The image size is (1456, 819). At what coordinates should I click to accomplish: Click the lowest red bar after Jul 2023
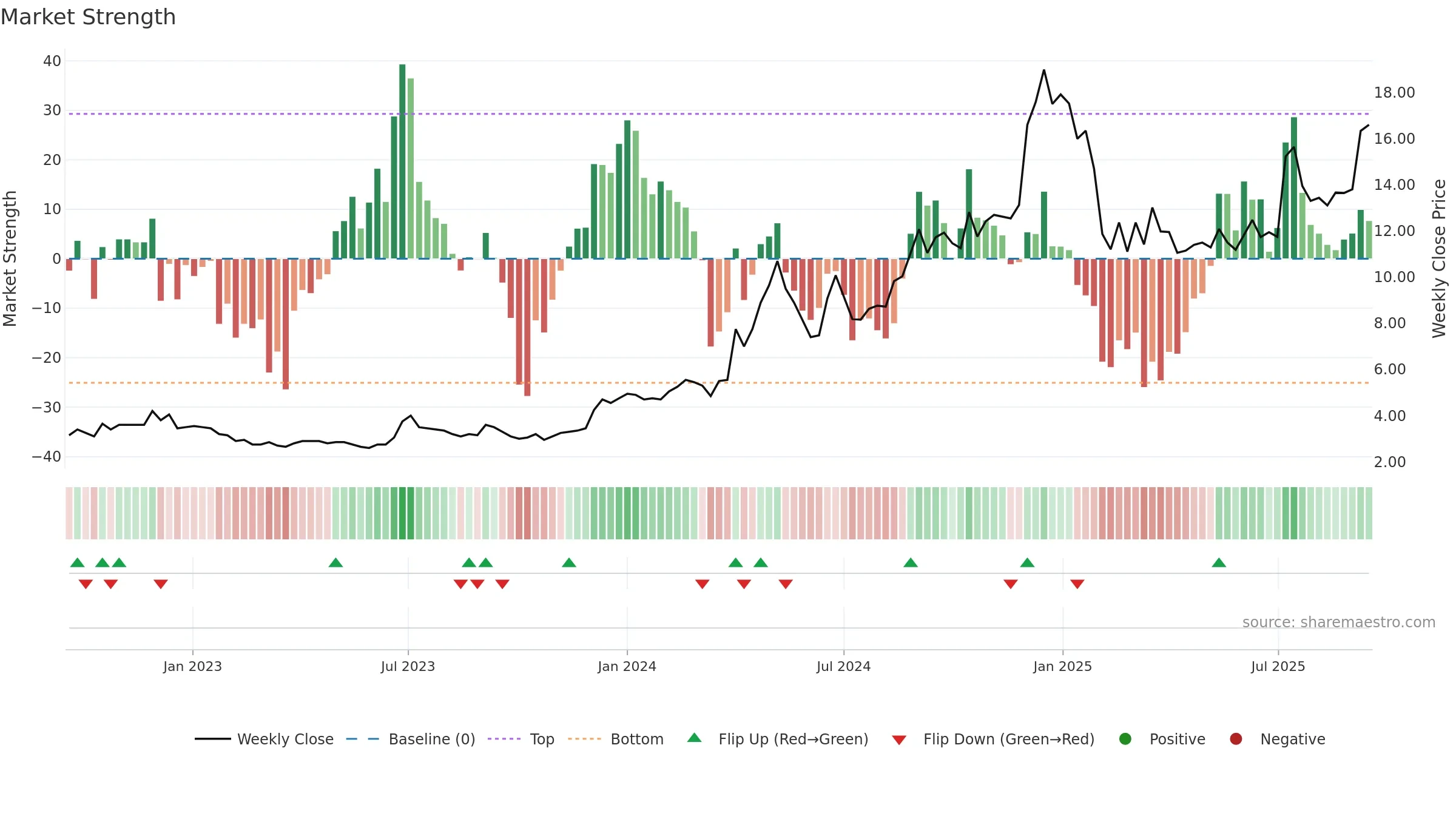(x=527, y=328)
